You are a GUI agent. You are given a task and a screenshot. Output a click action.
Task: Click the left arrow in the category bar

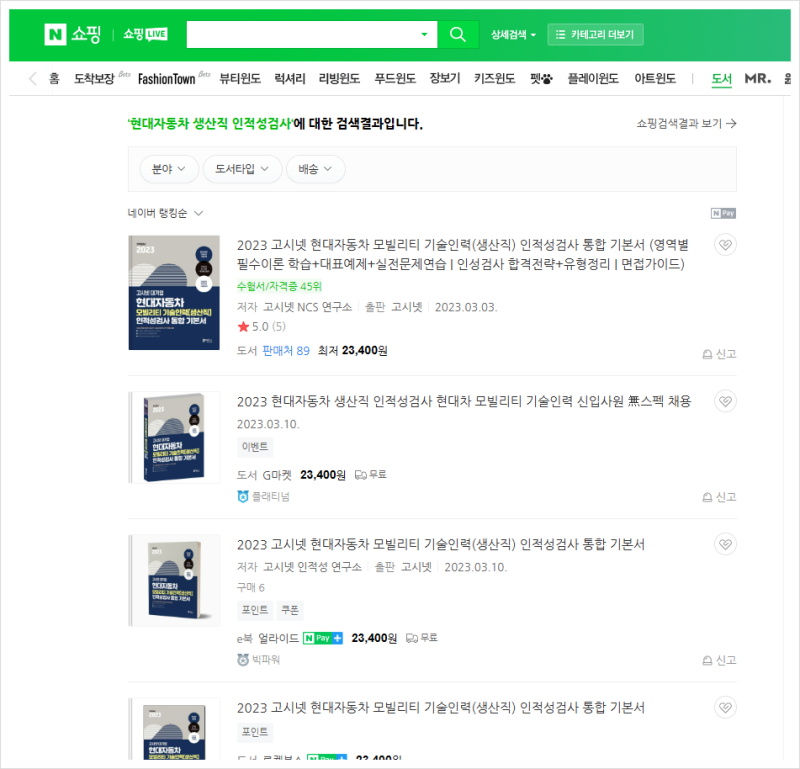[33, 79]
